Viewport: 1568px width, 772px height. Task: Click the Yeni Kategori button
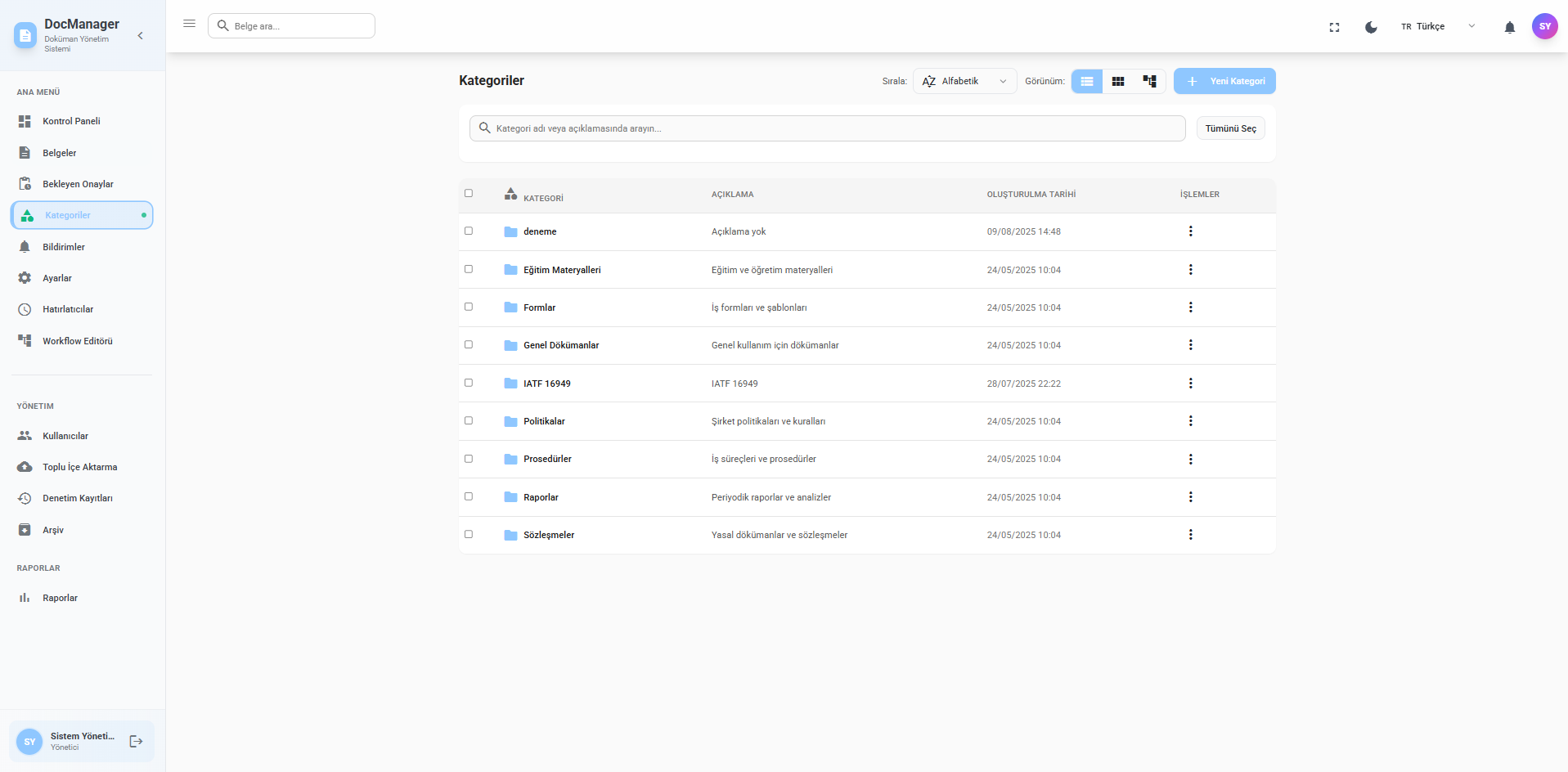(x=1224, y=81)
